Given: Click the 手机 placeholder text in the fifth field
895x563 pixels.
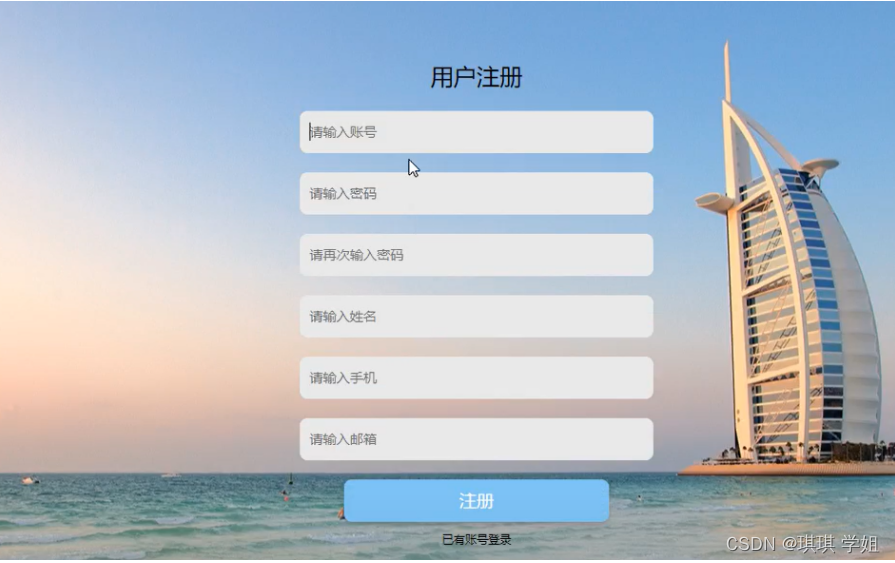Looking at the screenshot, I should click(x=363, y=378).
